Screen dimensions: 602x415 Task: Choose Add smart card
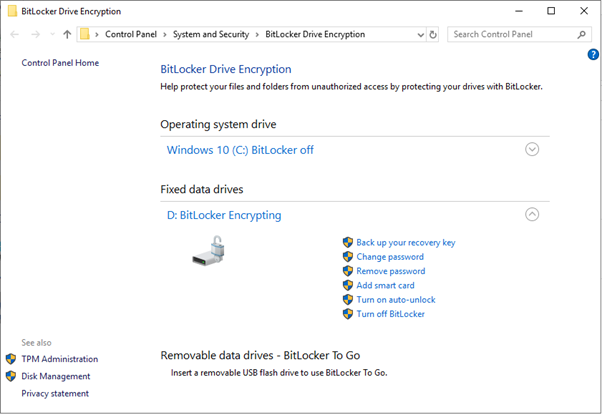point(385,285)
